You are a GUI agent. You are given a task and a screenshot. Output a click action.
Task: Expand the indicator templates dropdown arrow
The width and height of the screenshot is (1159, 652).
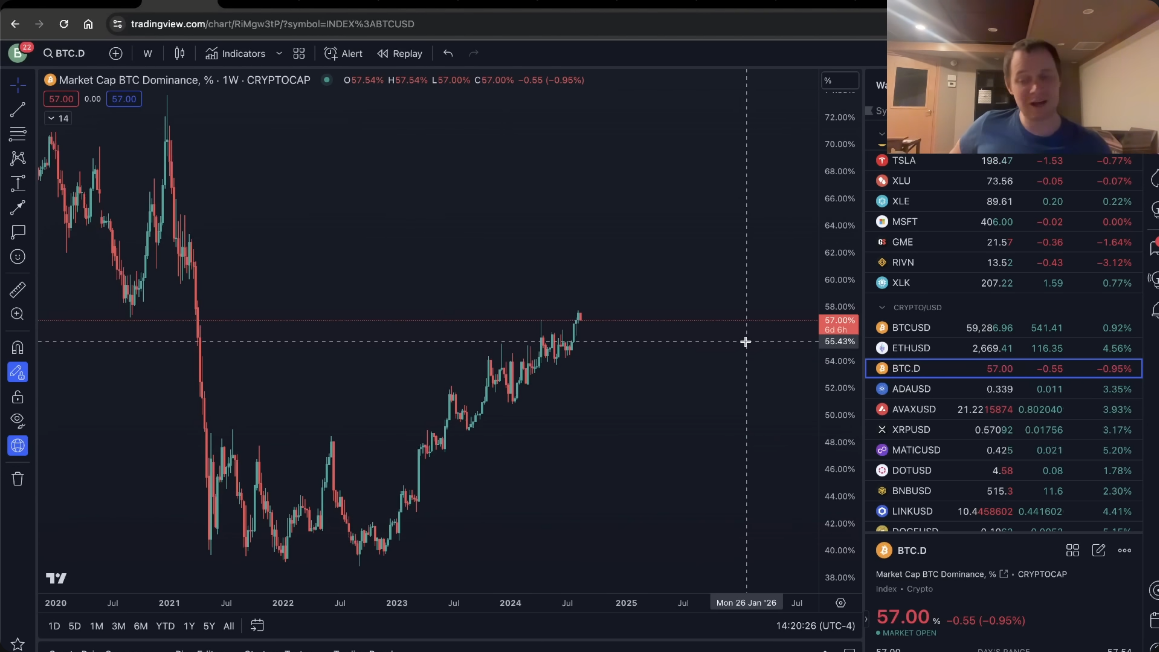click(x=279, y=53)
